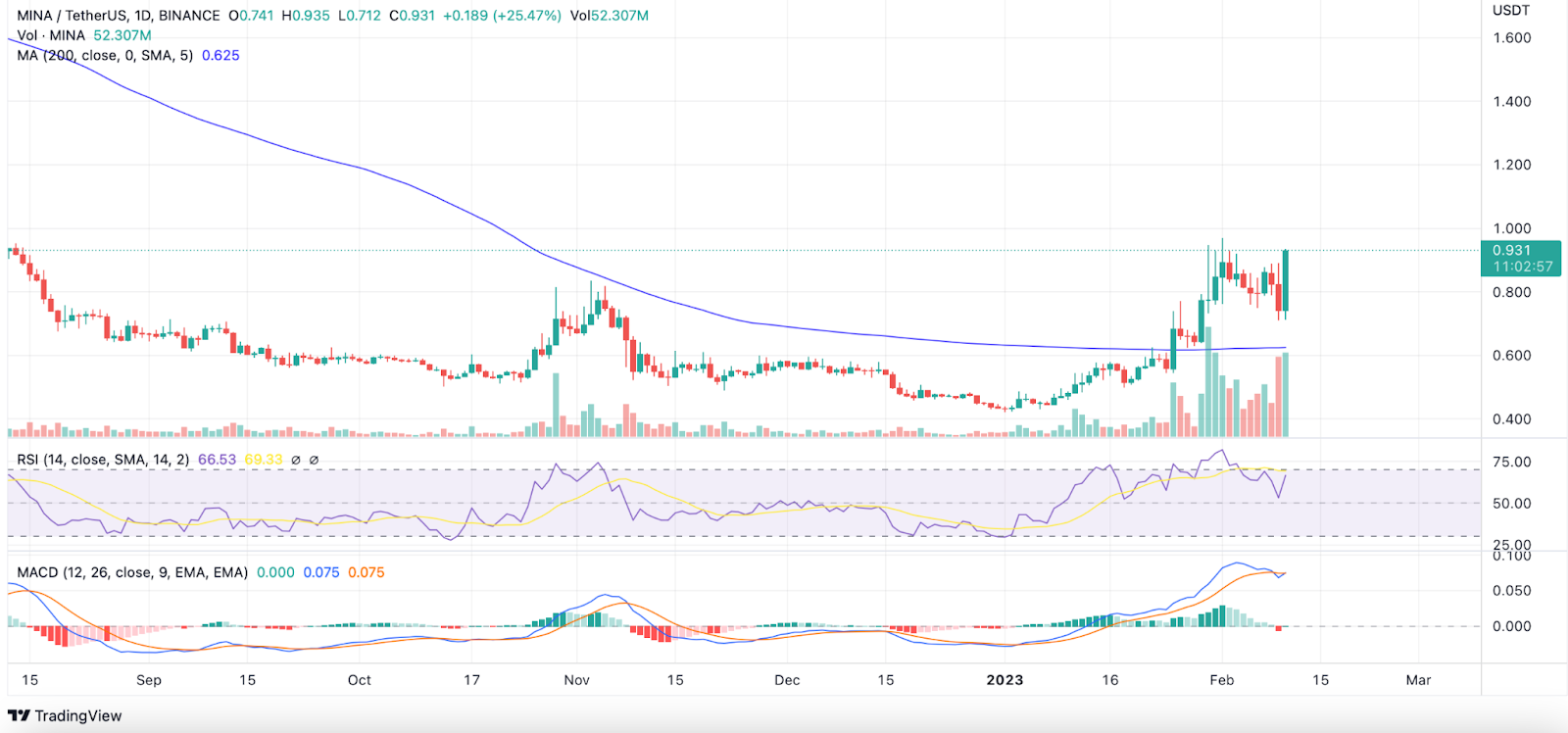Click the current price label 0.931
The height and width of the screenshot is (733, 1568).
tap(1511, 251)
